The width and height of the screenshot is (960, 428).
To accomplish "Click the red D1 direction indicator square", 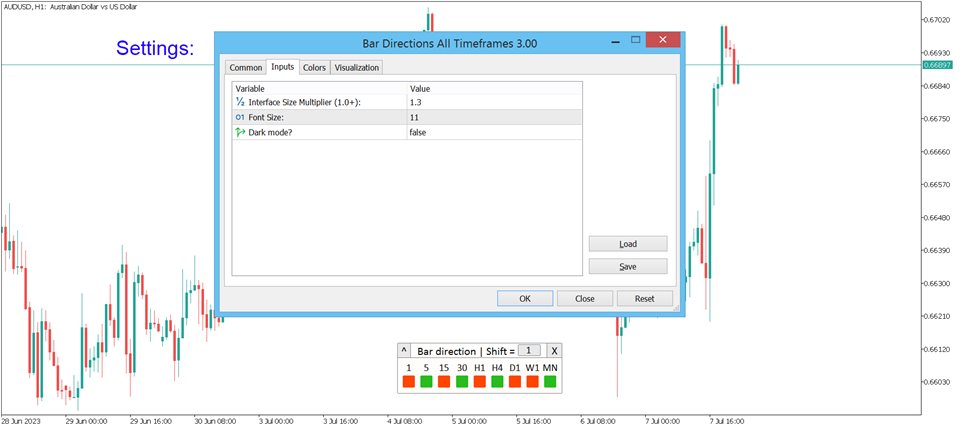I will click(x=514, y=382).
